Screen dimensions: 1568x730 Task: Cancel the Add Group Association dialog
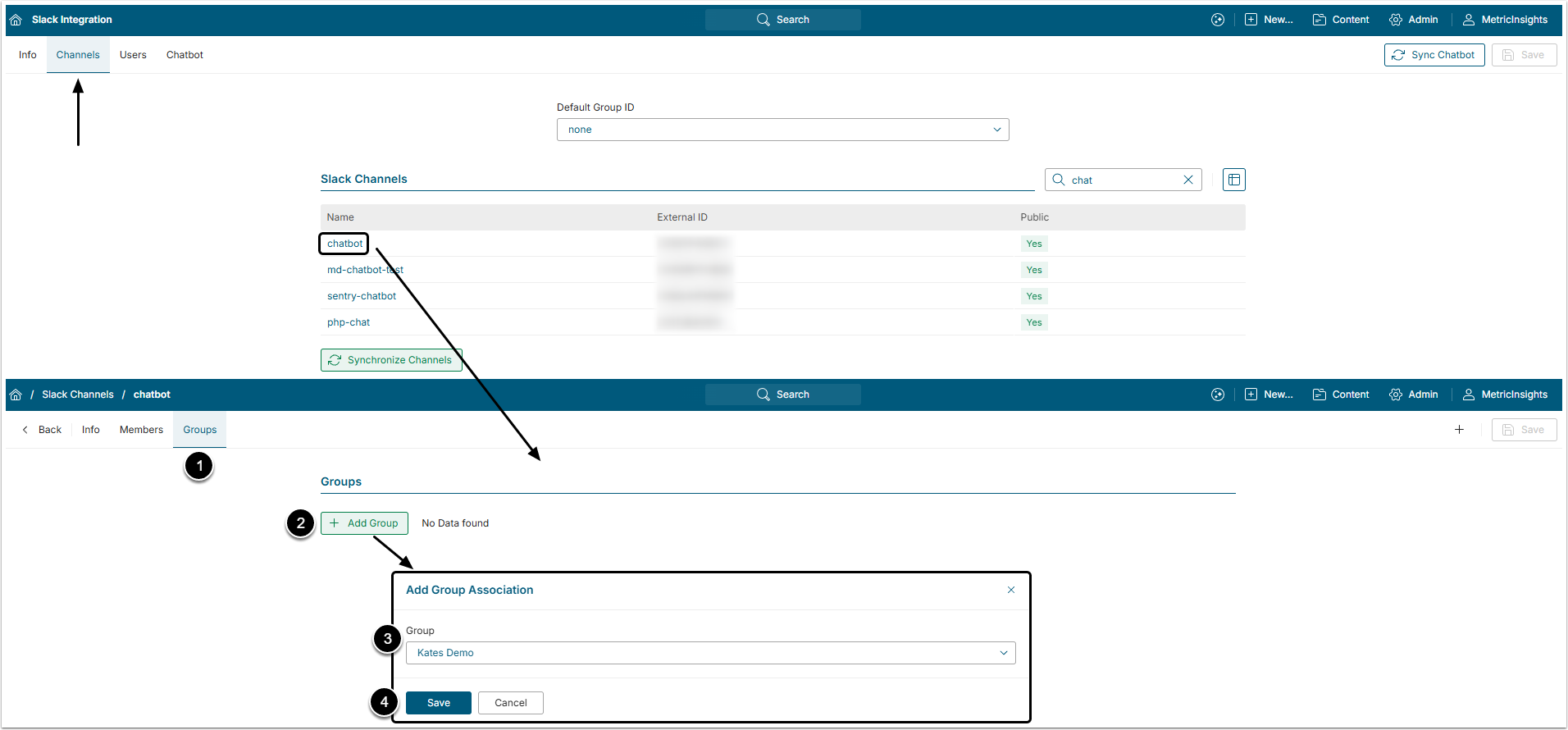[511, 703]
